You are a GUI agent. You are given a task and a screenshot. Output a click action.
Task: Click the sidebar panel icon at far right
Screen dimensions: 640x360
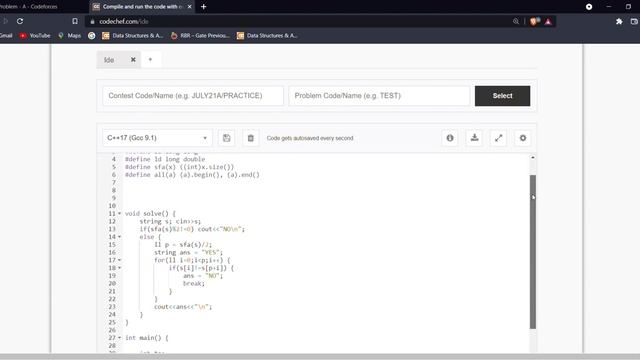tap(635, 21)
